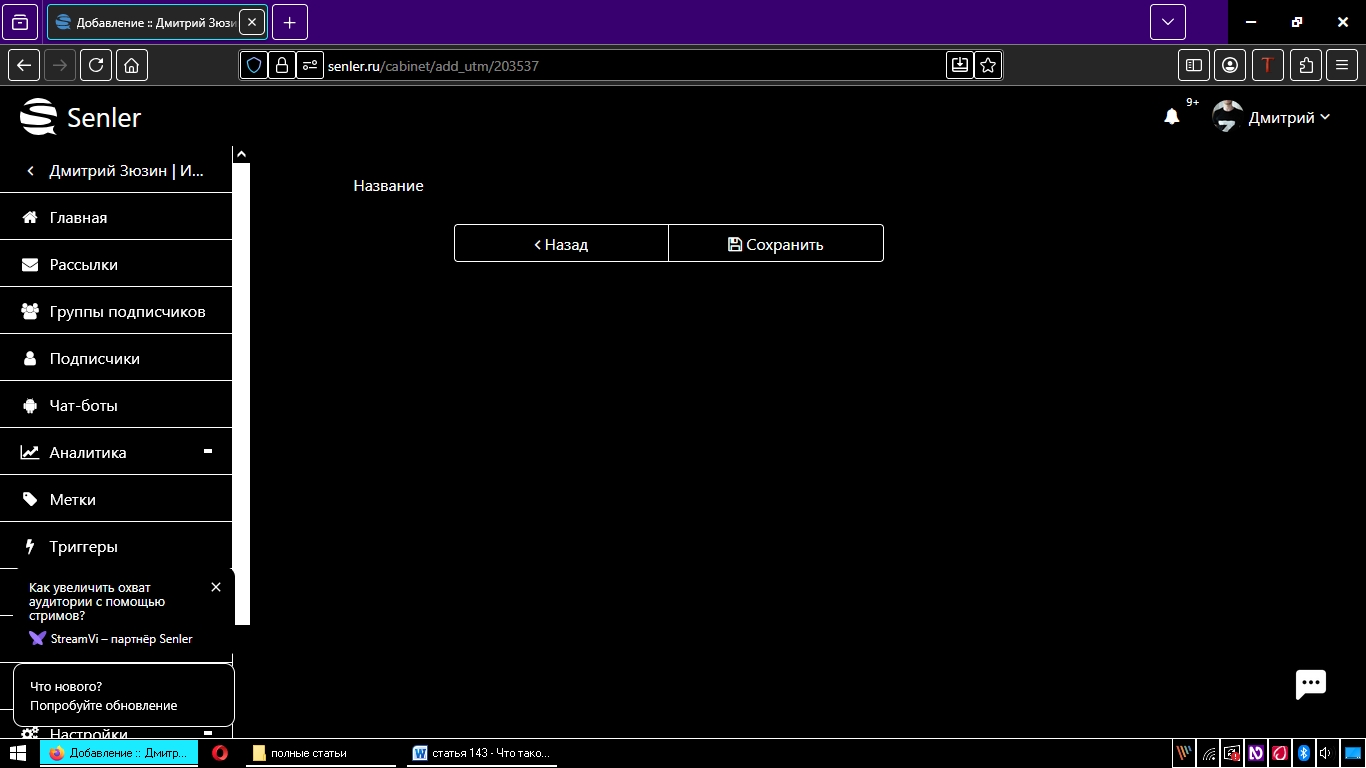This screenshot has width=1366, height=768.
Task: Go back to the community list arrow
Action: 30,171
